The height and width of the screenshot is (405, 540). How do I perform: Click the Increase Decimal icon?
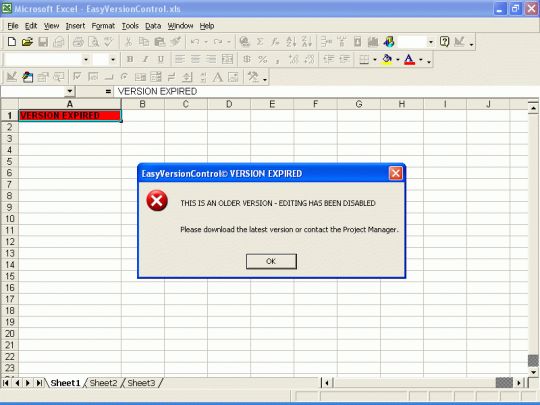point(293,59)
